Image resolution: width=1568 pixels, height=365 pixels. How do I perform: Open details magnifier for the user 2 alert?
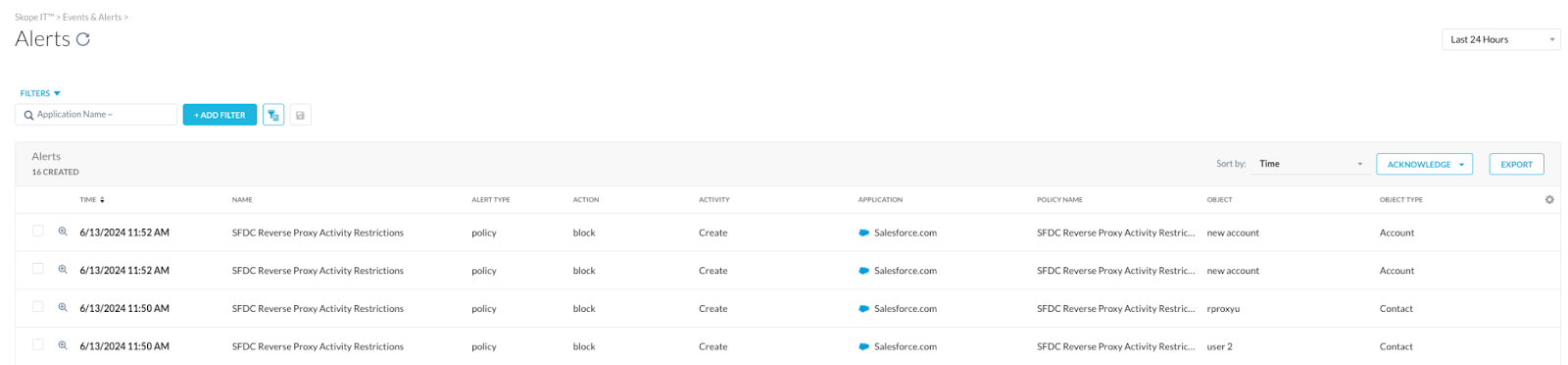(63, 345)
